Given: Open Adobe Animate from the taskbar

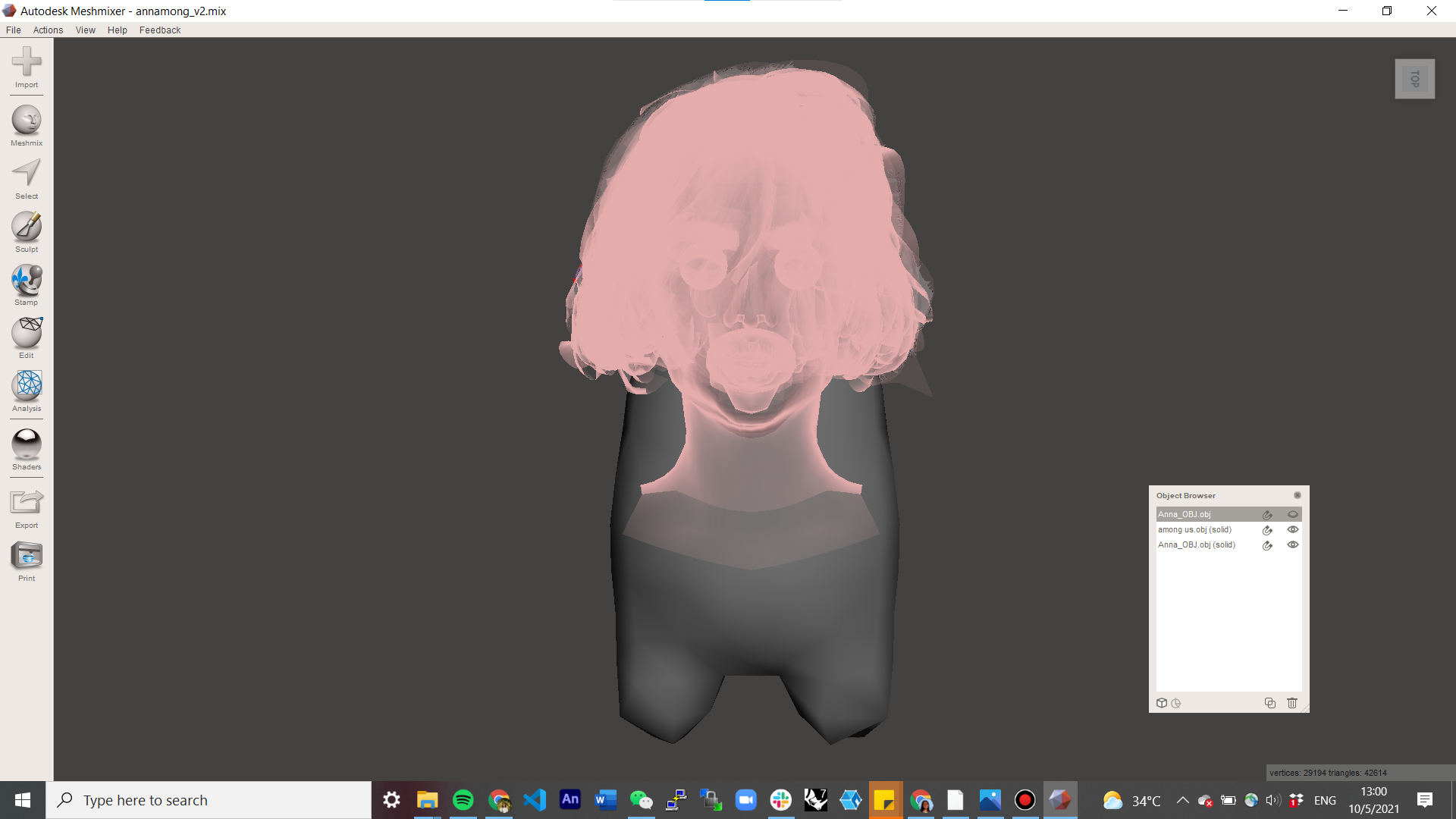Looking at the screenshot, I should click(x=570, y=800).
